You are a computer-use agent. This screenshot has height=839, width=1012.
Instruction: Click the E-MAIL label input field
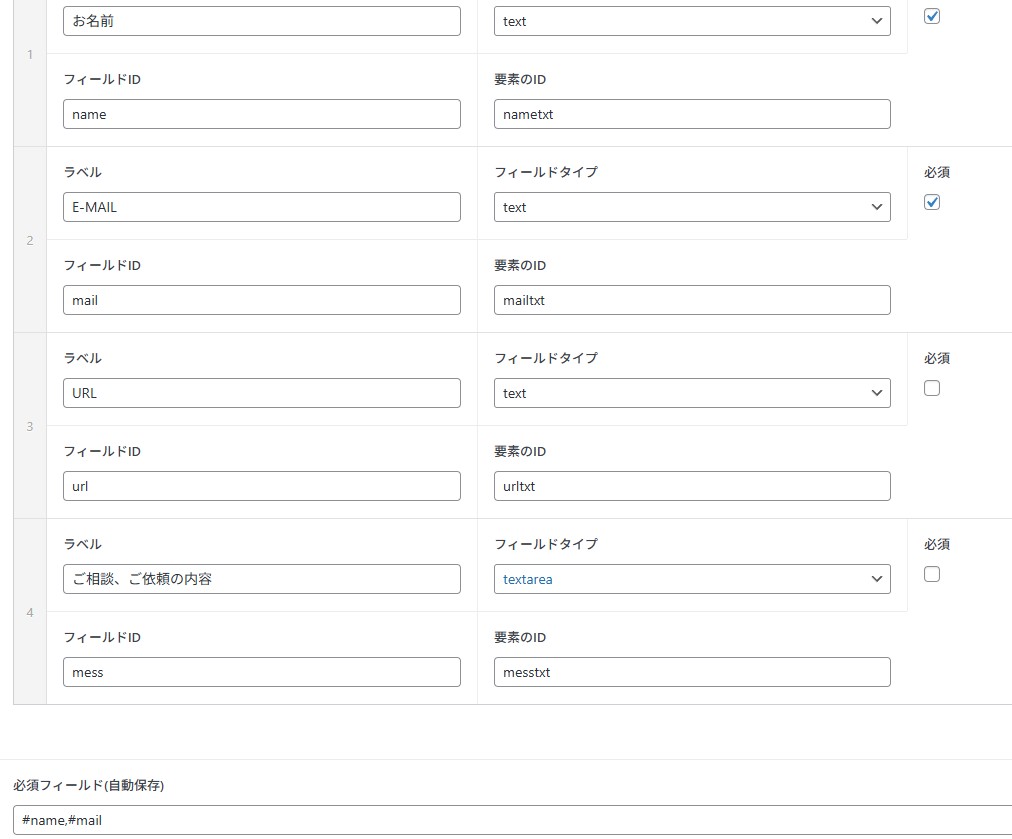(x=261, y=207)
